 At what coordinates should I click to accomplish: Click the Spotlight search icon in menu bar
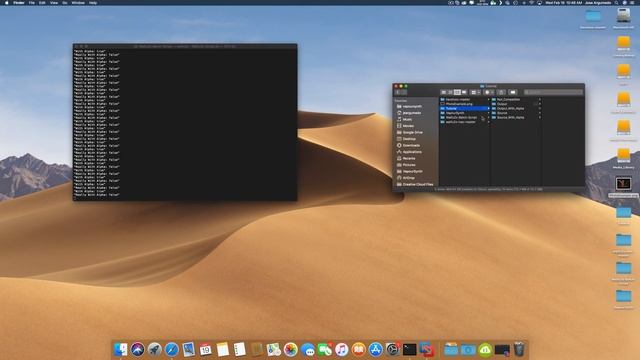tap(616, 2)
